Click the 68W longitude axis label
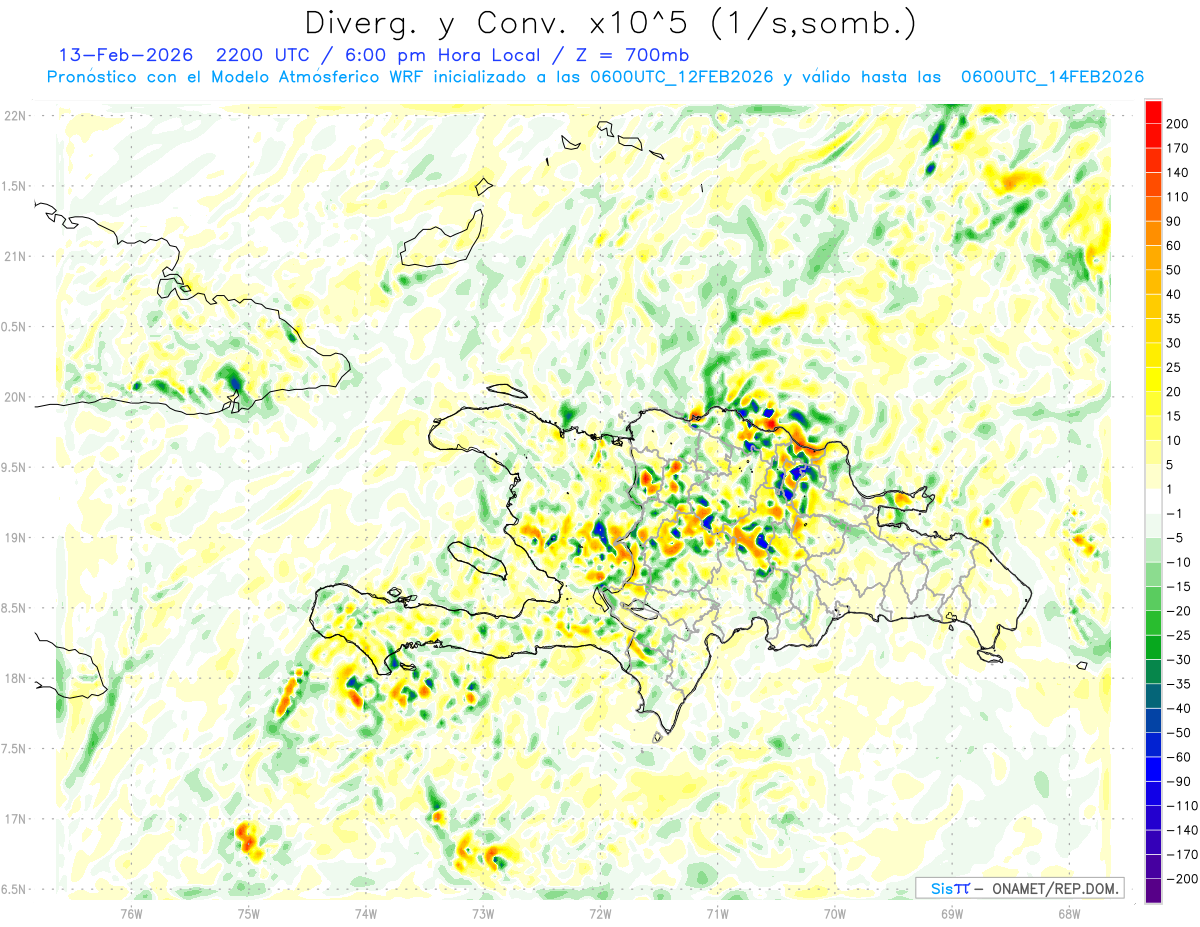 pyautogui.click(x=1069, y=914)
